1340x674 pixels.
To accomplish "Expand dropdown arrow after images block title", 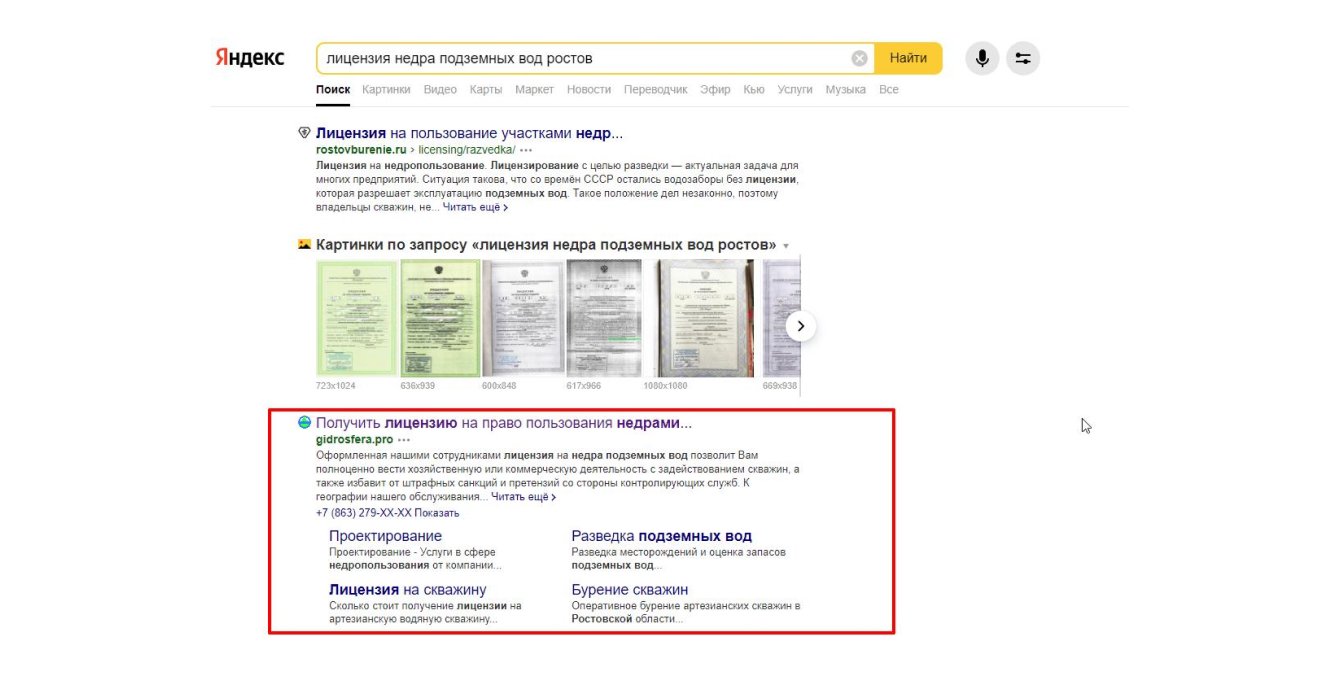I will point(786,246).
